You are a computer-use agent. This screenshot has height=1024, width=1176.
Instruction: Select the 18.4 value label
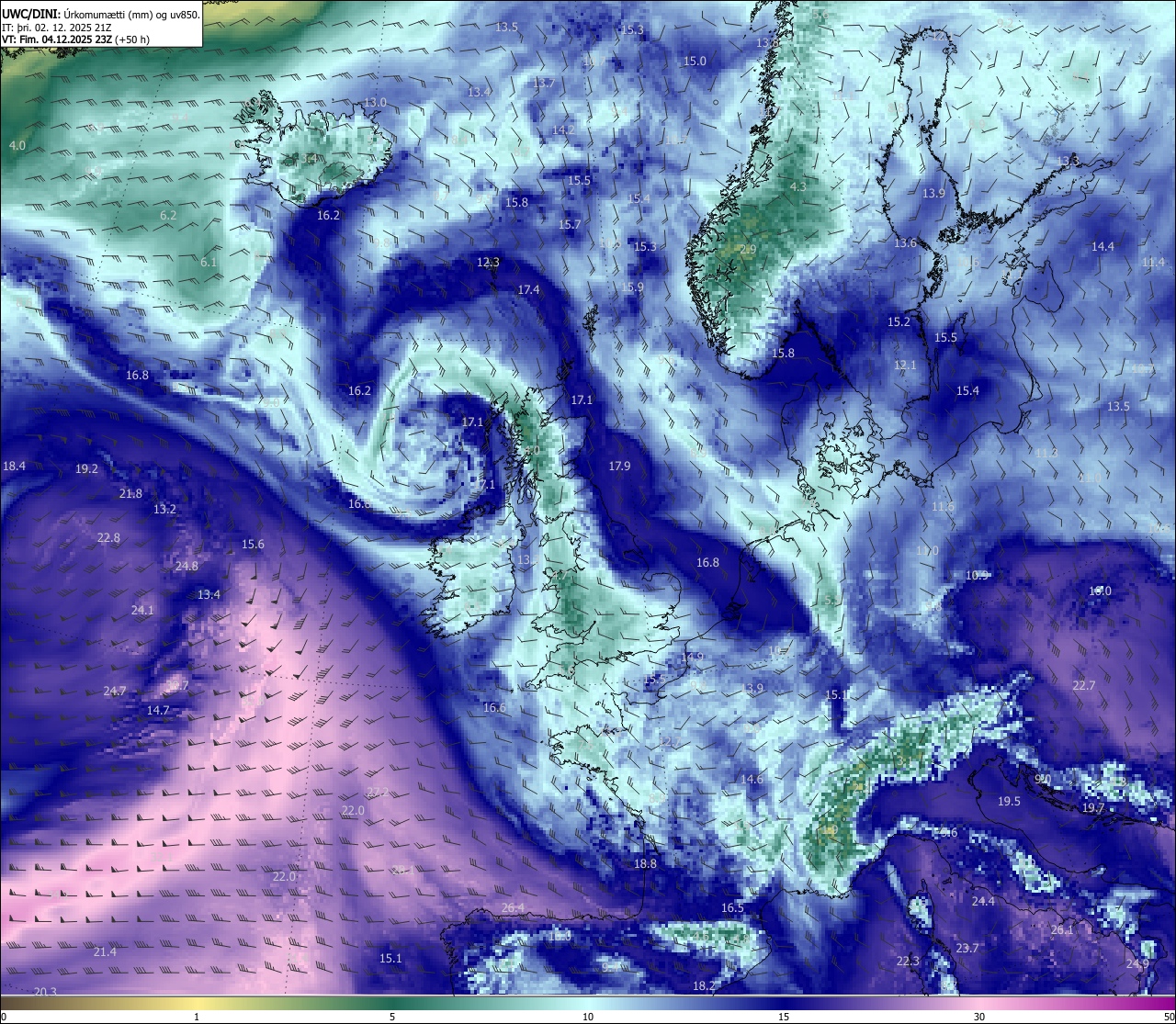click(x=14, y=467)
